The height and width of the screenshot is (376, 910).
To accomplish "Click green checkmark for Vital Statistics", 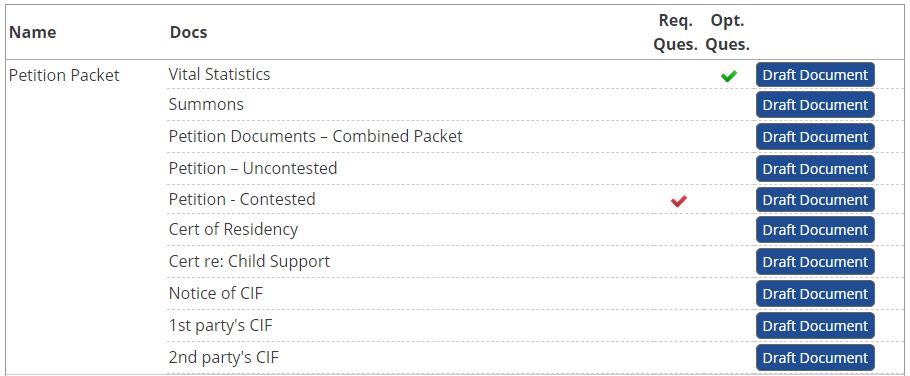I will pyautogui.click(x=728, y=75).
